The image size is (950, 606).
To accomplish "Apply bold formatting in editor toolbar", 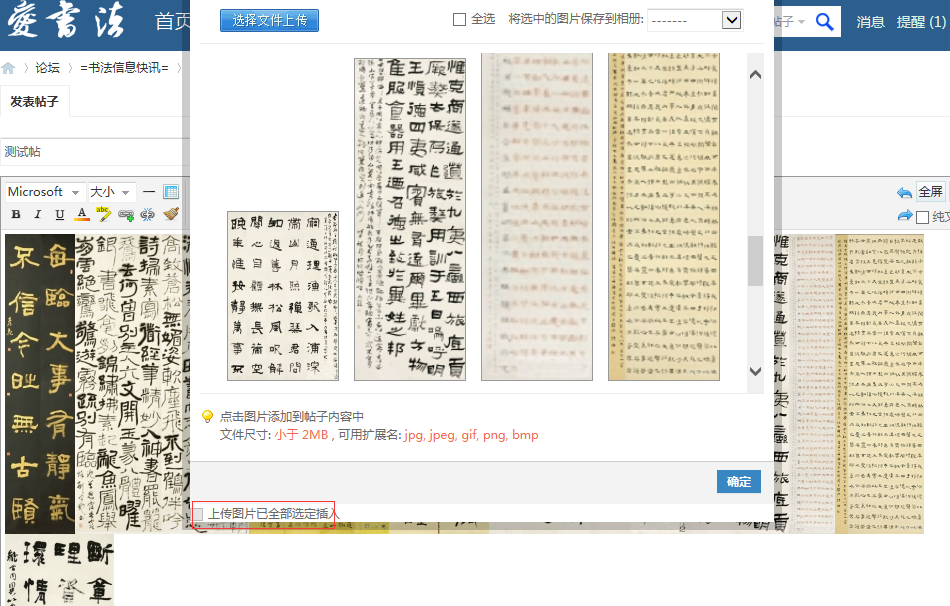I will coord(16,214).
